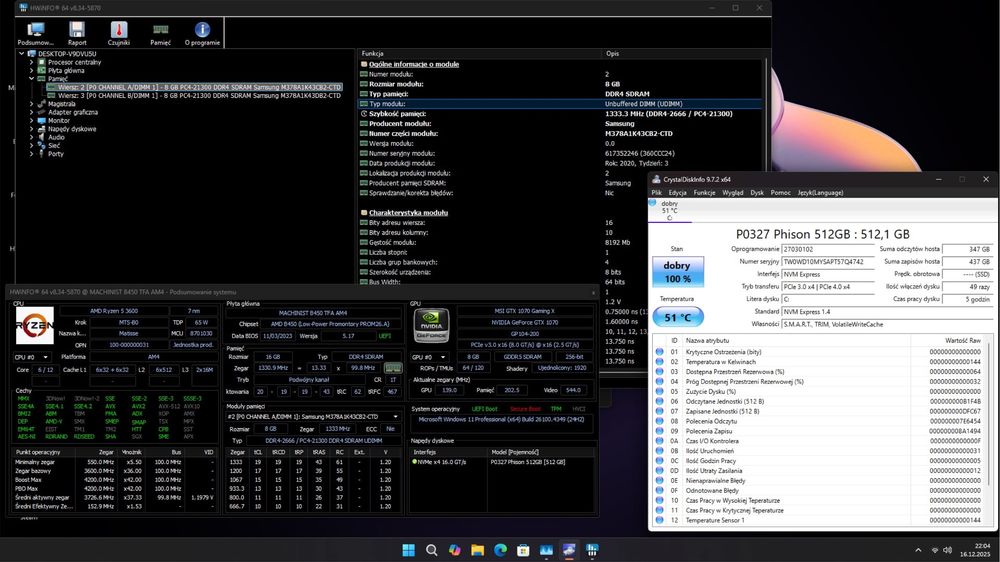Viewport: 1000px width, 562px height.
Task: Click the NVIDIA GeForce logo
Action: 432,325
